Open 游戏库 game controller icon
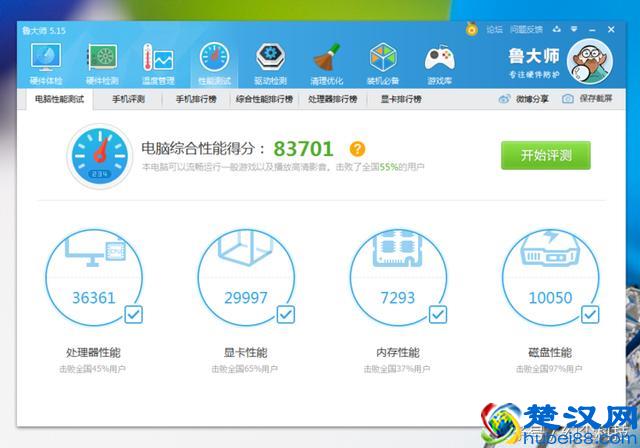The height and width of the screenshot is (448, 640). tap(439, 63)
